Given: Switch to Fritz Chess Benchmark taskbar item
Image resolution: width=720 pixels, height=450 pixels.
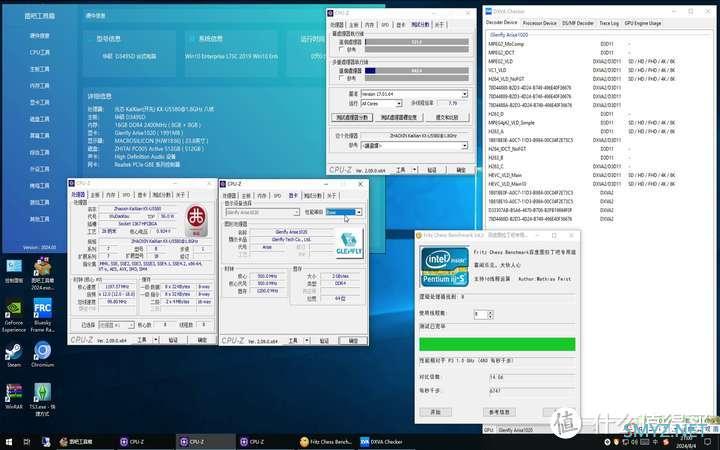Looking at the screenshot, I should coord(326,442).
